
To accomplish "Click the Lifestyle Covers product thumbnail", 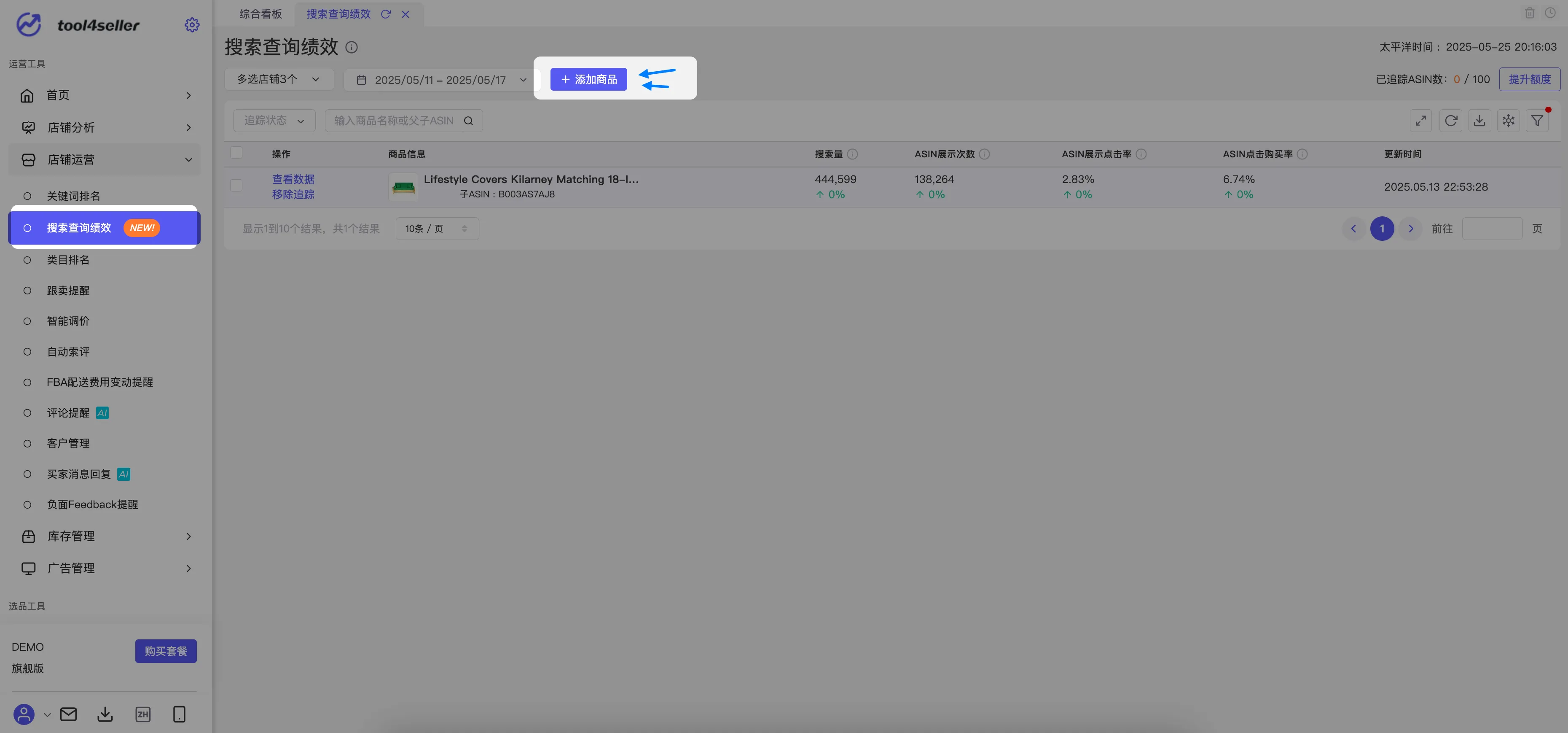I will pyautogui.click(x=403, y=187).
